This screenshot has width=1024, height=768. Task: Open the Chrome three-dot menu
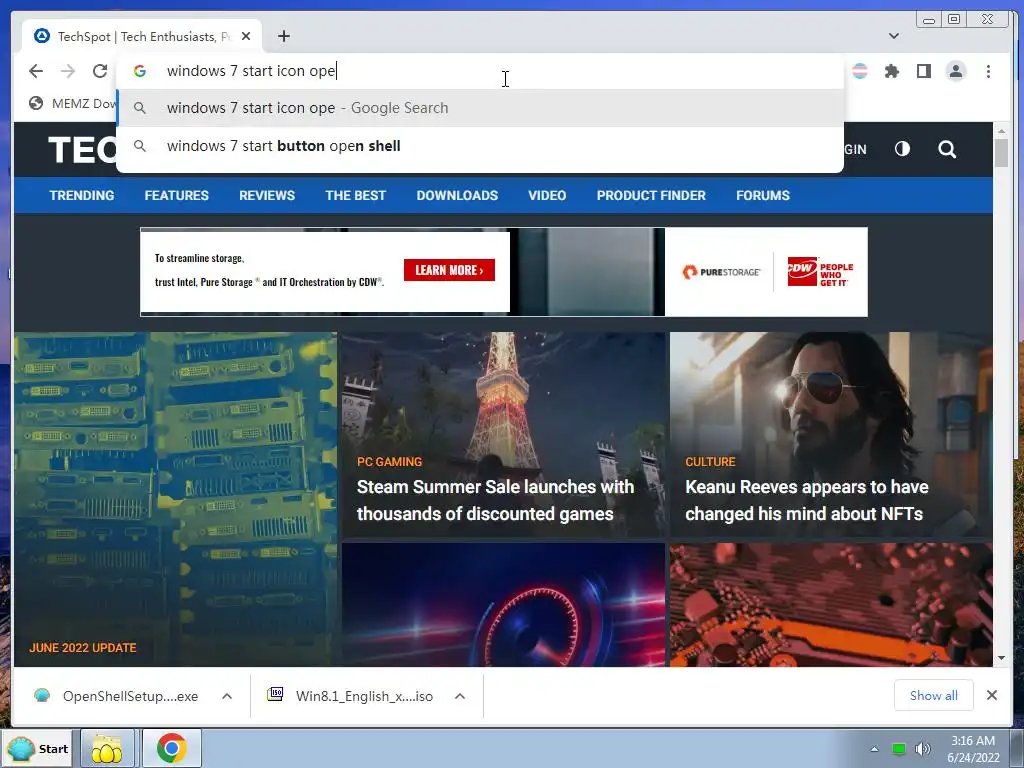(988, 71)
